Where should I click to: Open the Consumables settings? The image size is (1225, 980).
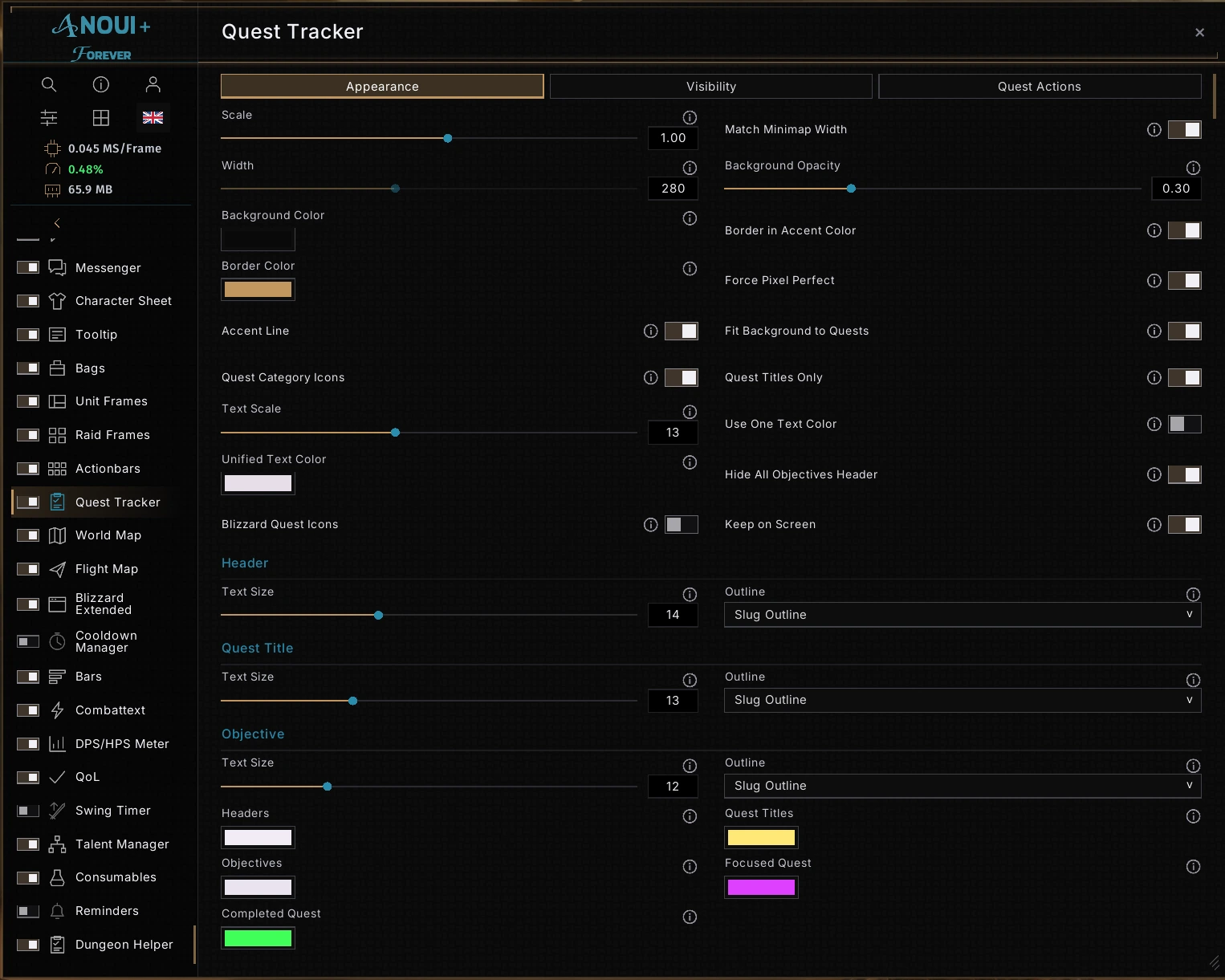click(x=116, y=877)
